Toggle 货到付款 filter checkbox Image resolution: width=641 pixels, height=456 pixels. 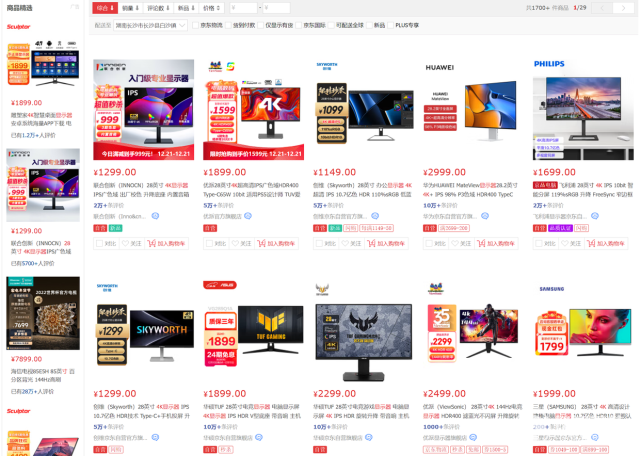click(x=228, y=25)
